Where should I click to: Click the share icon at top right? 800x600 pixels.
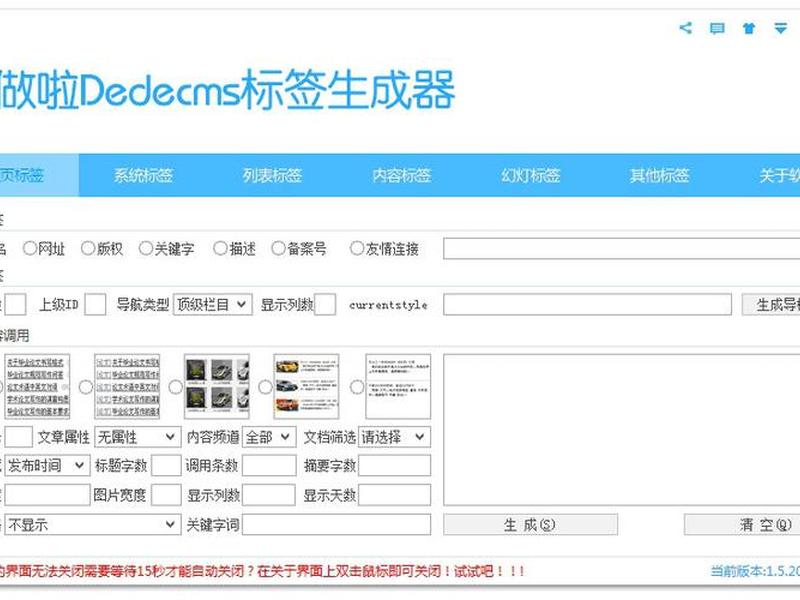686,28
